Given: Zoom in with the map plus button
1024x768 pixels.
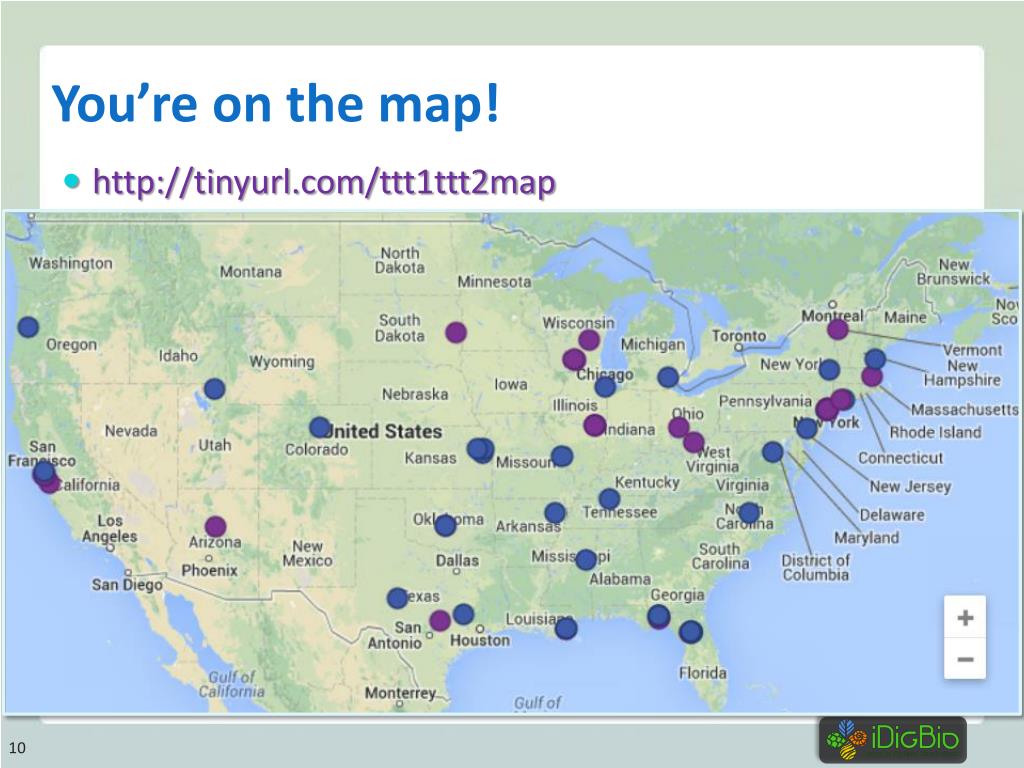Looking at the screenshot, I should click(x=965, y=617).
